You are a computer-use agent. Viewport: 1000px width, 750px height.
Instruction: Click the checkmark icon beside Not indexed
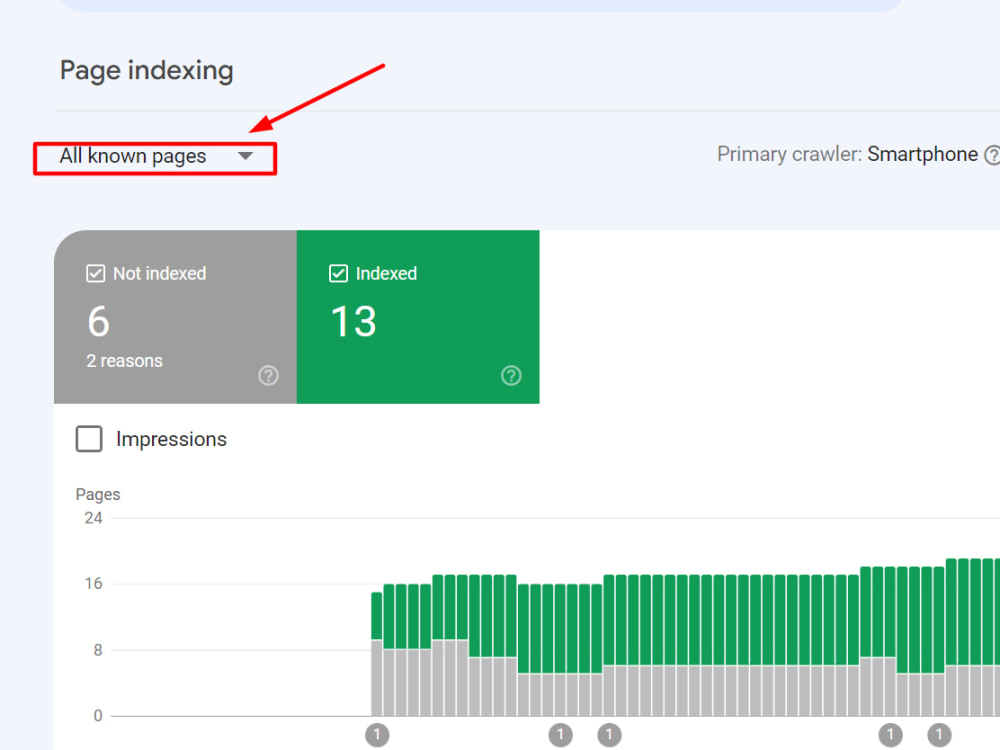click(95, 272)
